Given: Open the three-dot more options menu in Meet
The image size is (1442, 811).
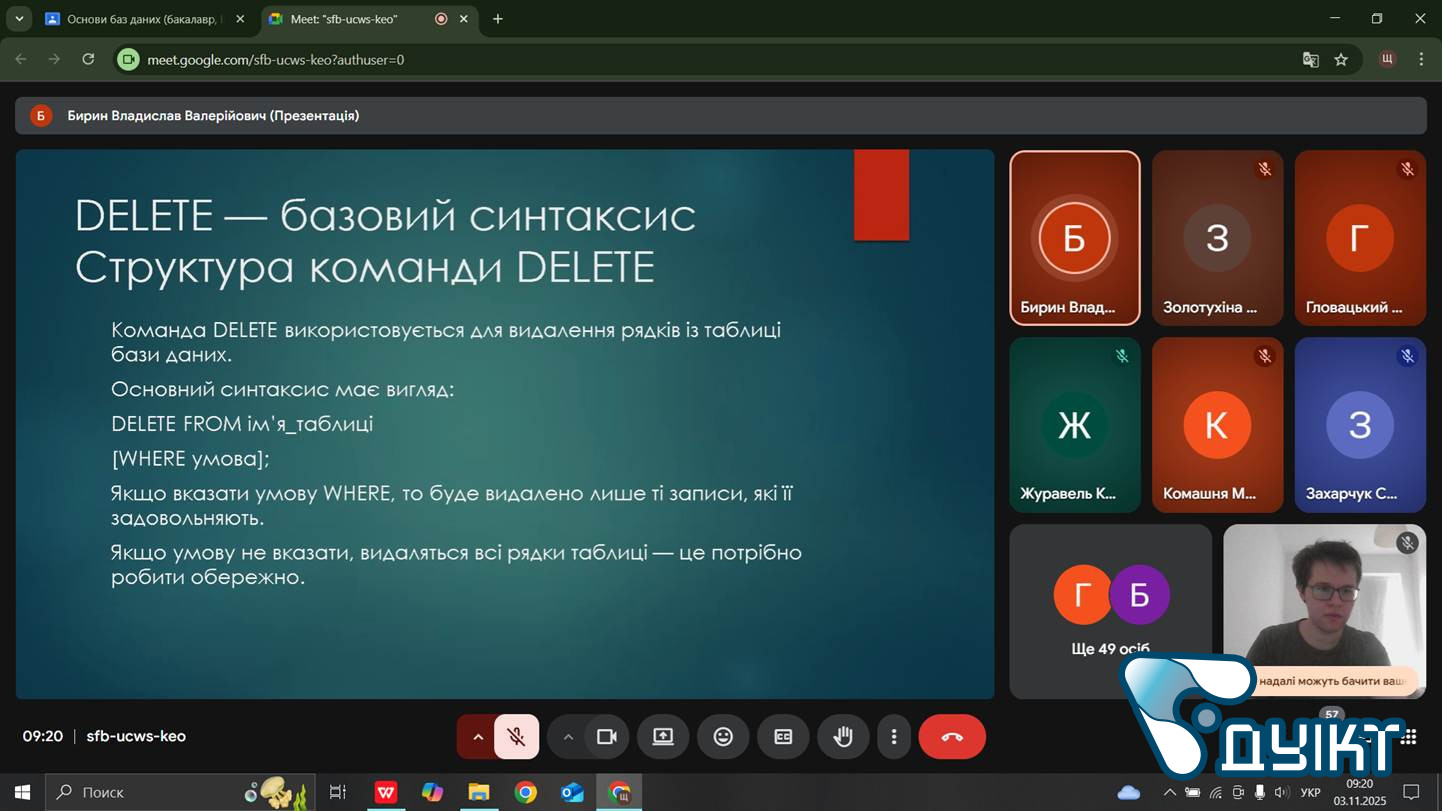Looking at the screenshot, I should click(x=894, y=737).
